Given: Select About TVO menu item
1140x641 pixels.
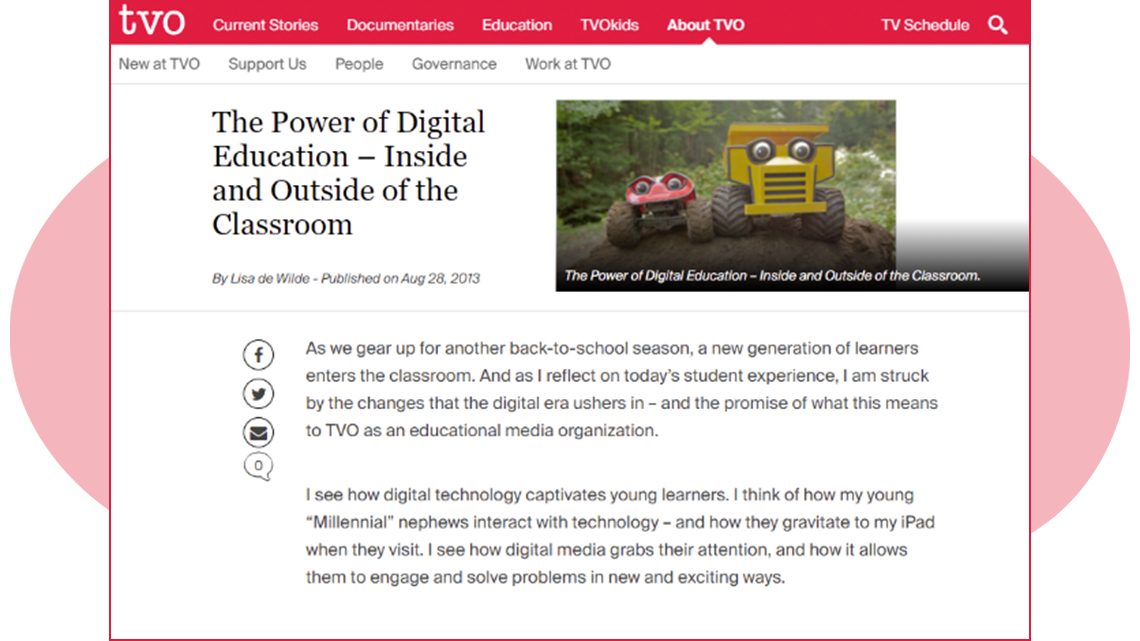Looking at the screenshot, I should click(x=705, y=25).
